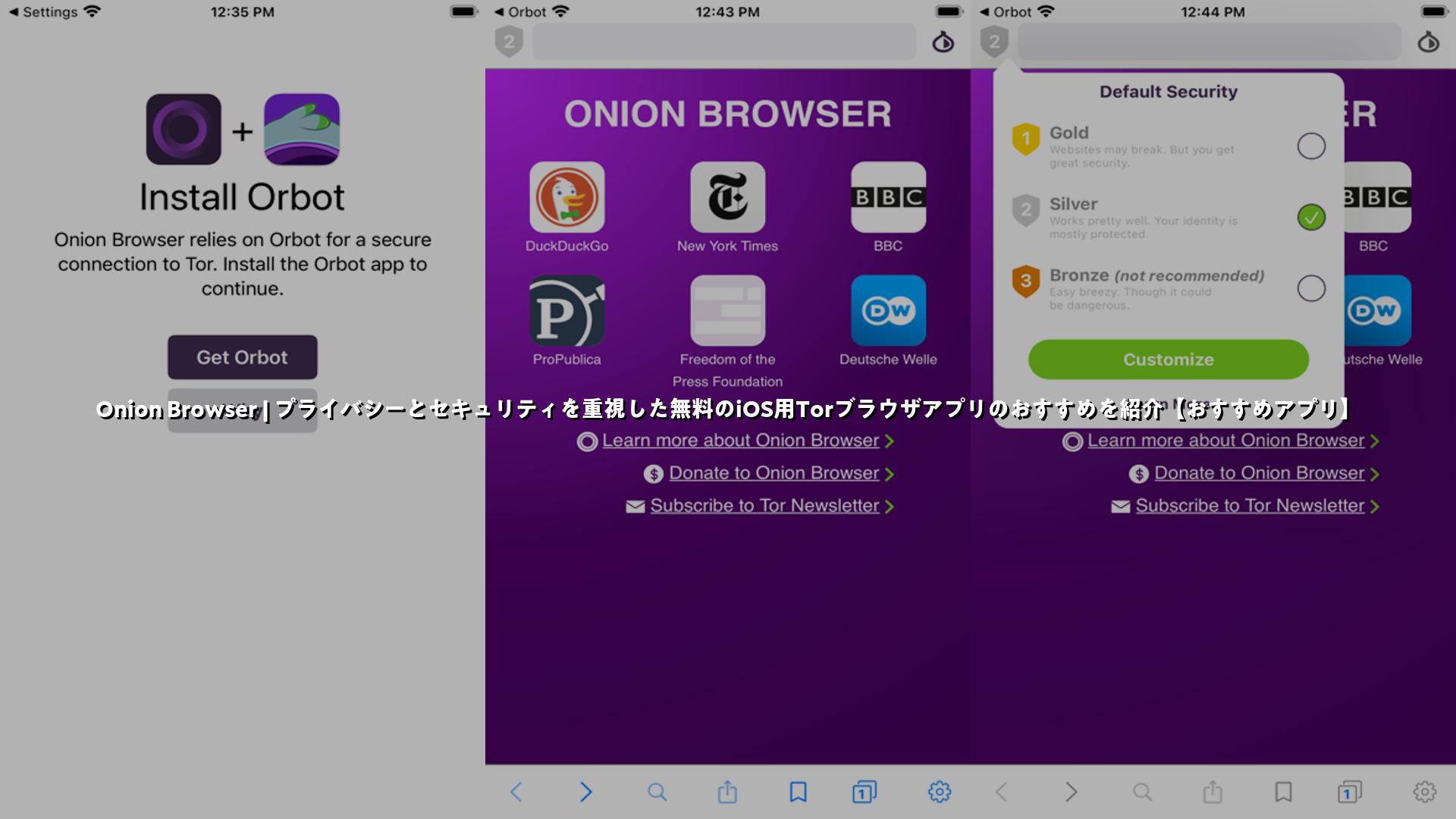Open settings gear in middle screen toolbar
Screen dimensions: 1456x819
pyautogui.click(x=939, y=792)
